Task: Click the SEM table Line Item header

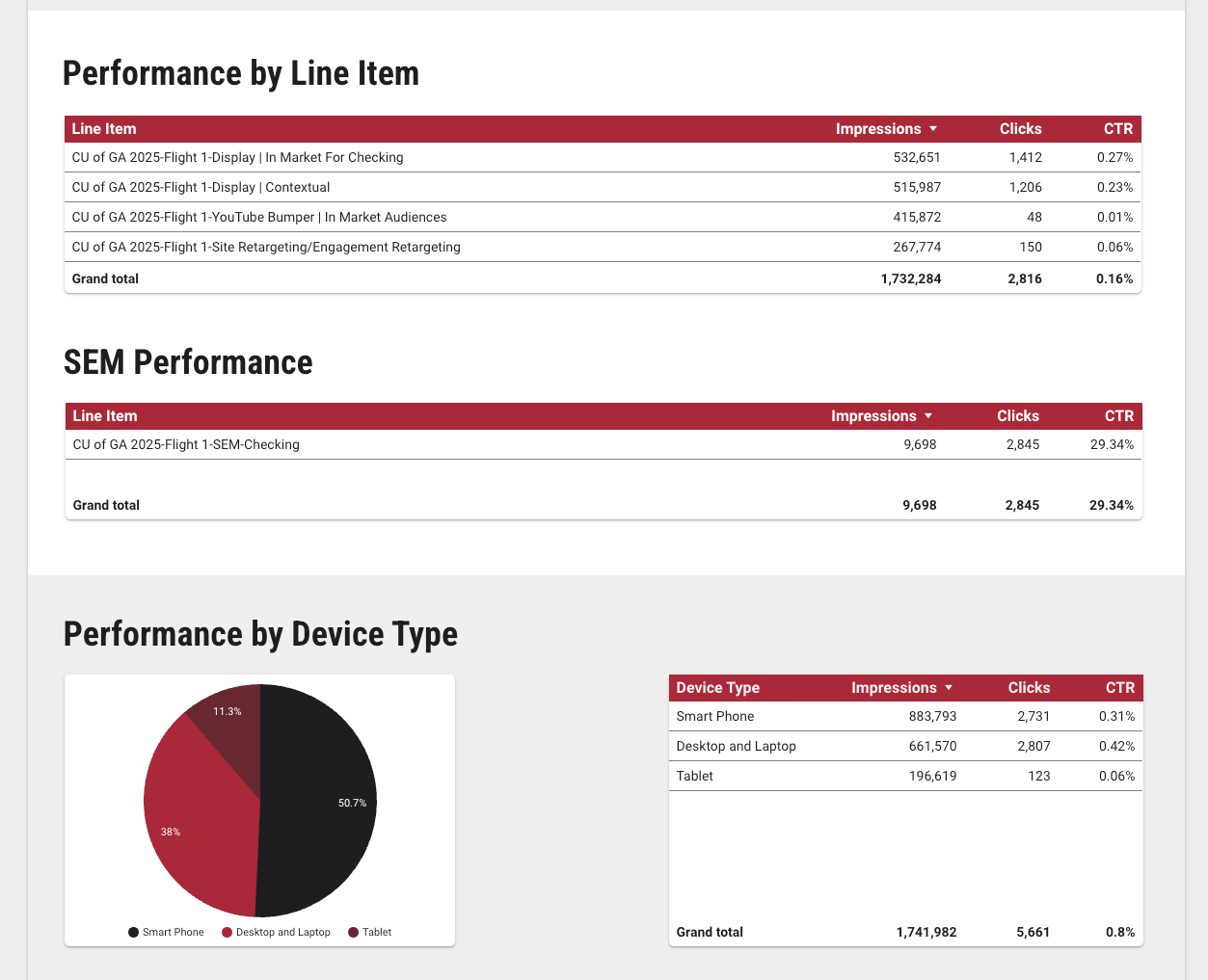Action: [x=105, y=416]
